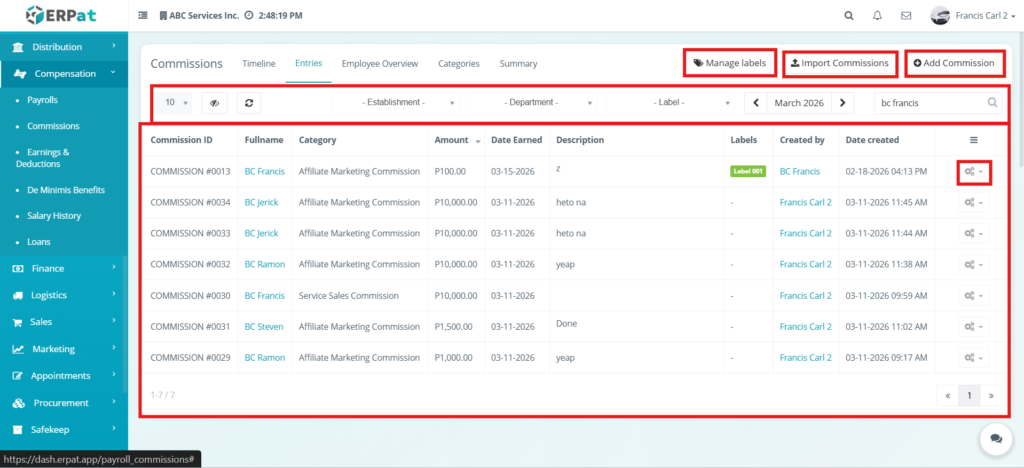Screen dimensions: 1024x468
Task: Click the green Label 001 tag
Action: 747,172
